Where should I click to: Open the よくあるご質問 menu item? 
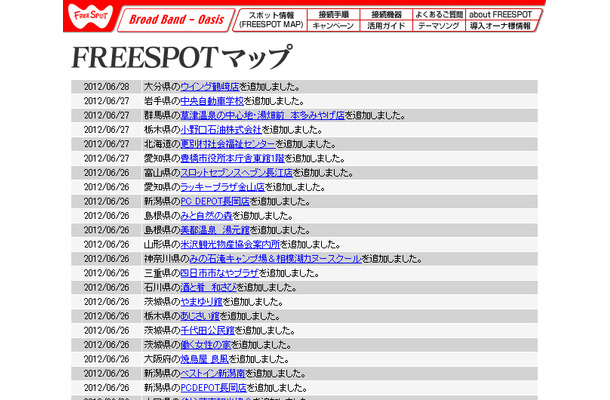point(439,14)
